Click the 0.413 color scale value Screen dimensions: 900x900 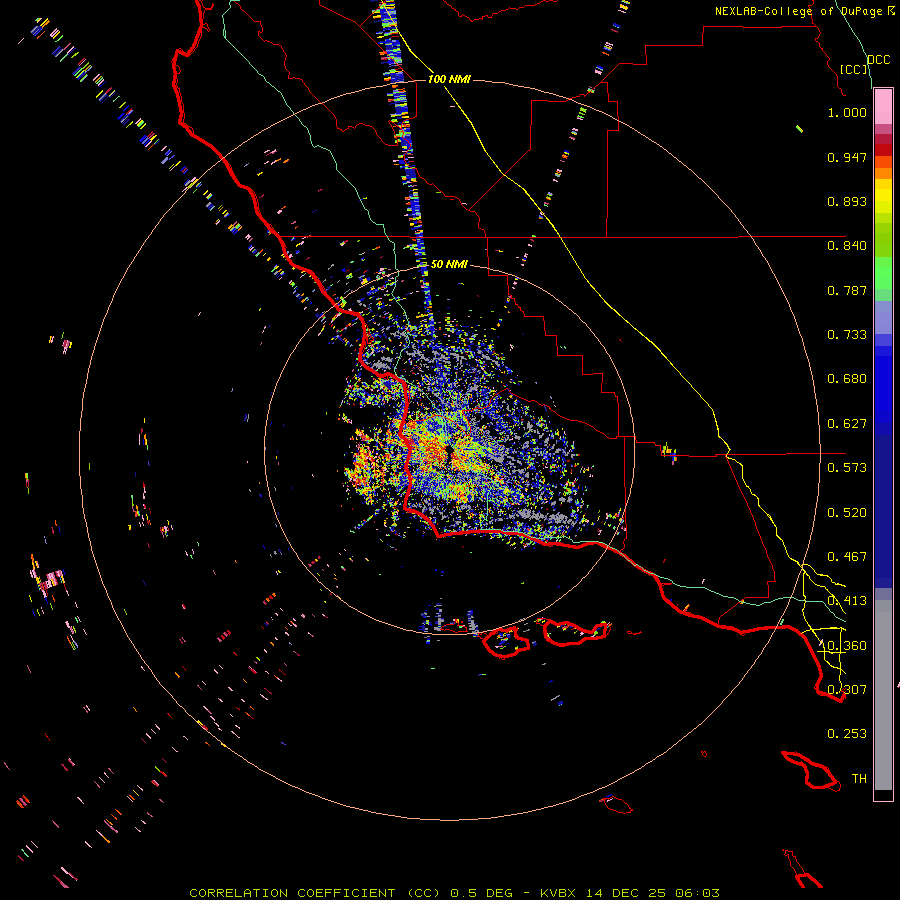coord(847,601)
